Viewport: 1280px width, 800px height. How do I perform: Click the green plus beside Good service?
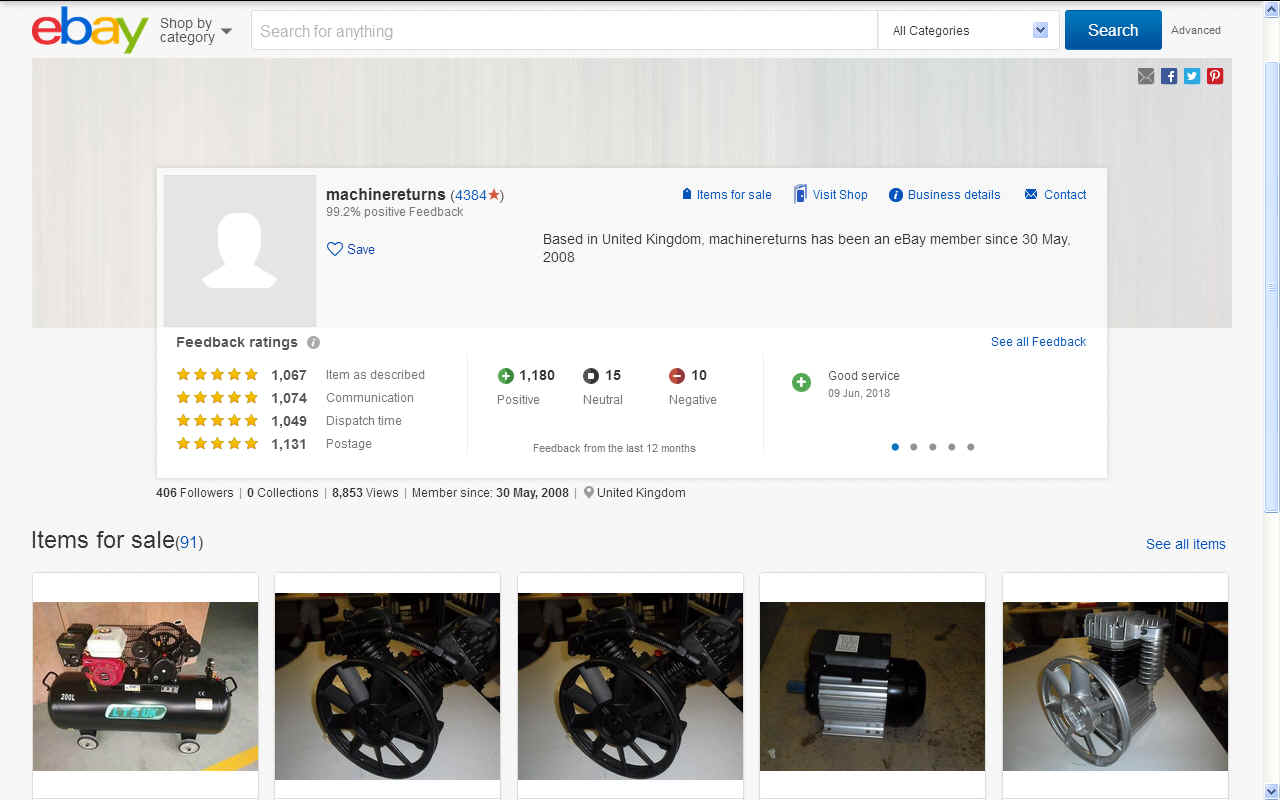[801, 382]
